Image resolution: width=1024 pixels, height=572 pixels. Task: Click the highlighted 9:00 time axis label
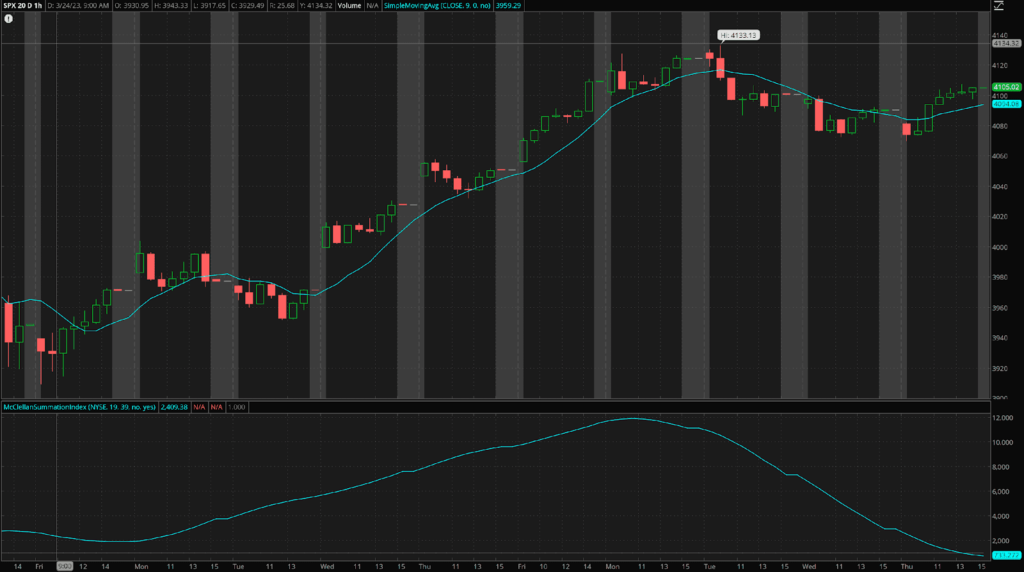(65, 566)
